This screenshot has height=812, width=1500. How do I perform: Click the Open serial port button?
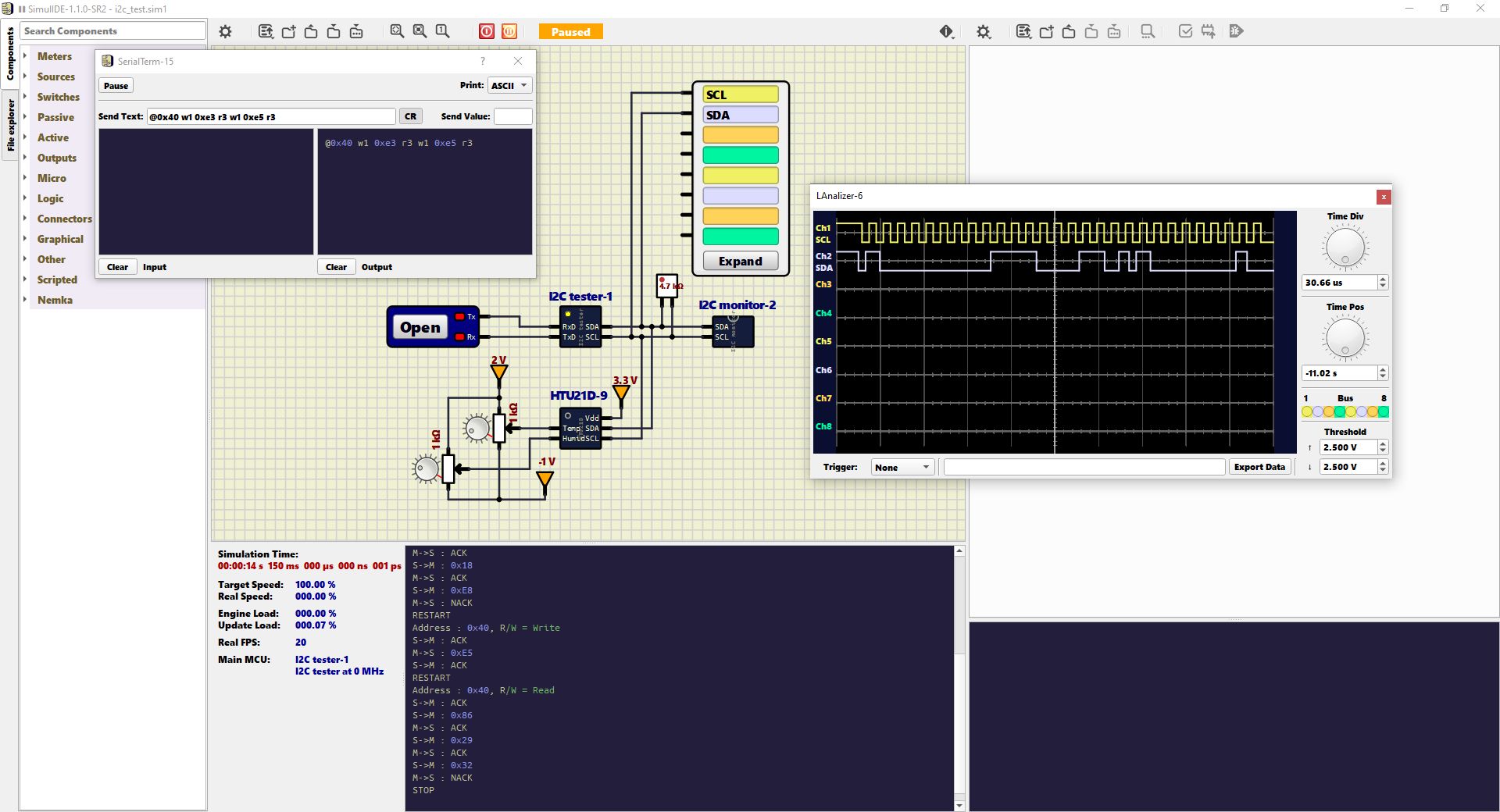point(420,327)
